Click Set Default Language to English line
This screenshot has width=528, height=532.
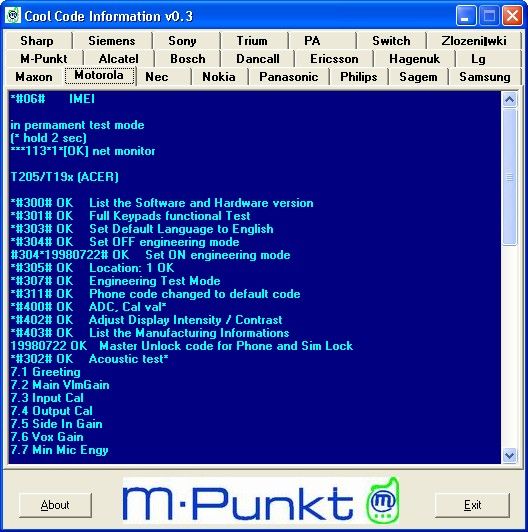click(142, 229)
